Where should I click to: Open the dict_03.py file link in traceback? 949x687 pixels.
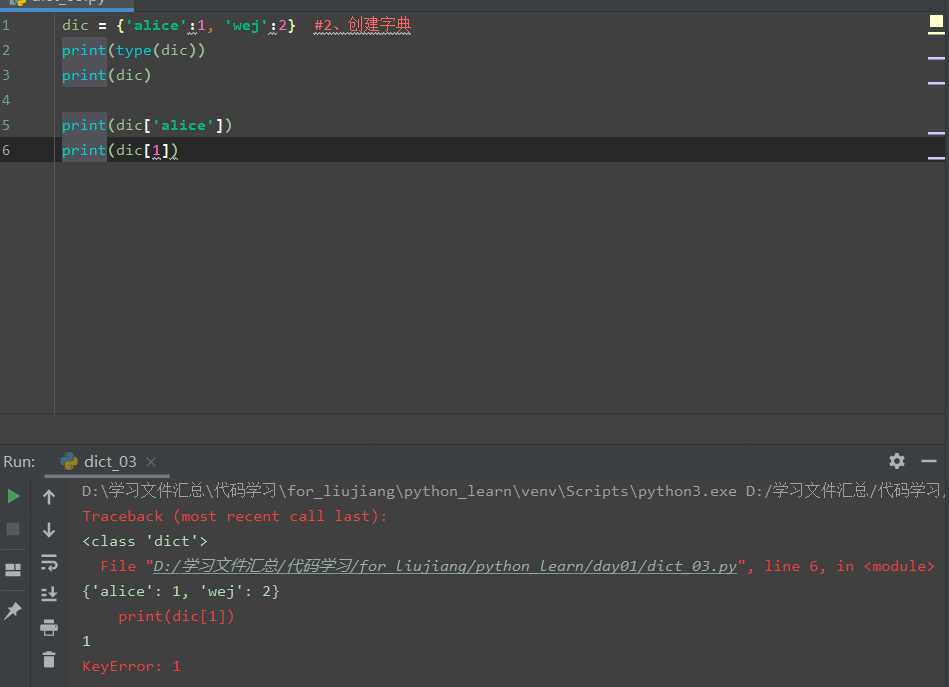[445, 567]
